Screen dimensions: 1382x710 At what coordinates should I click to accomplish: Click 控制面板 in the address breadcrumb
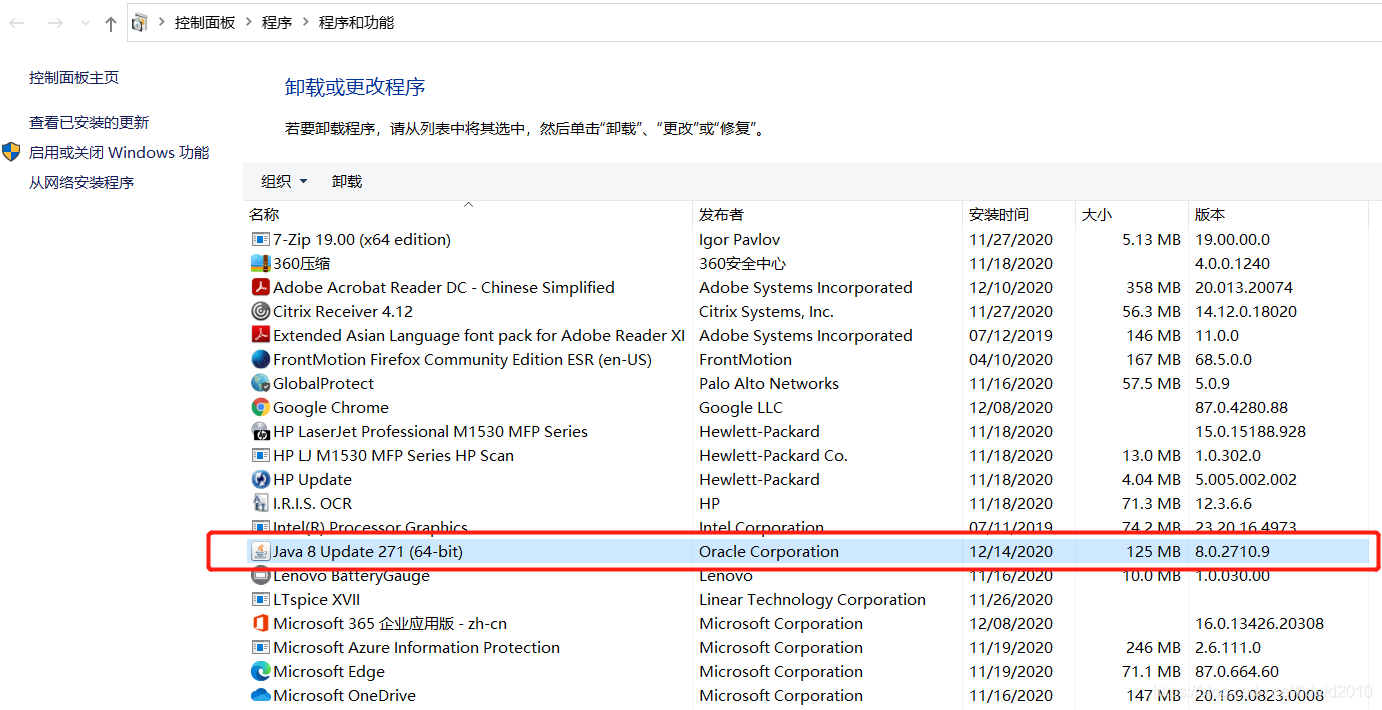tap(205, 22)
